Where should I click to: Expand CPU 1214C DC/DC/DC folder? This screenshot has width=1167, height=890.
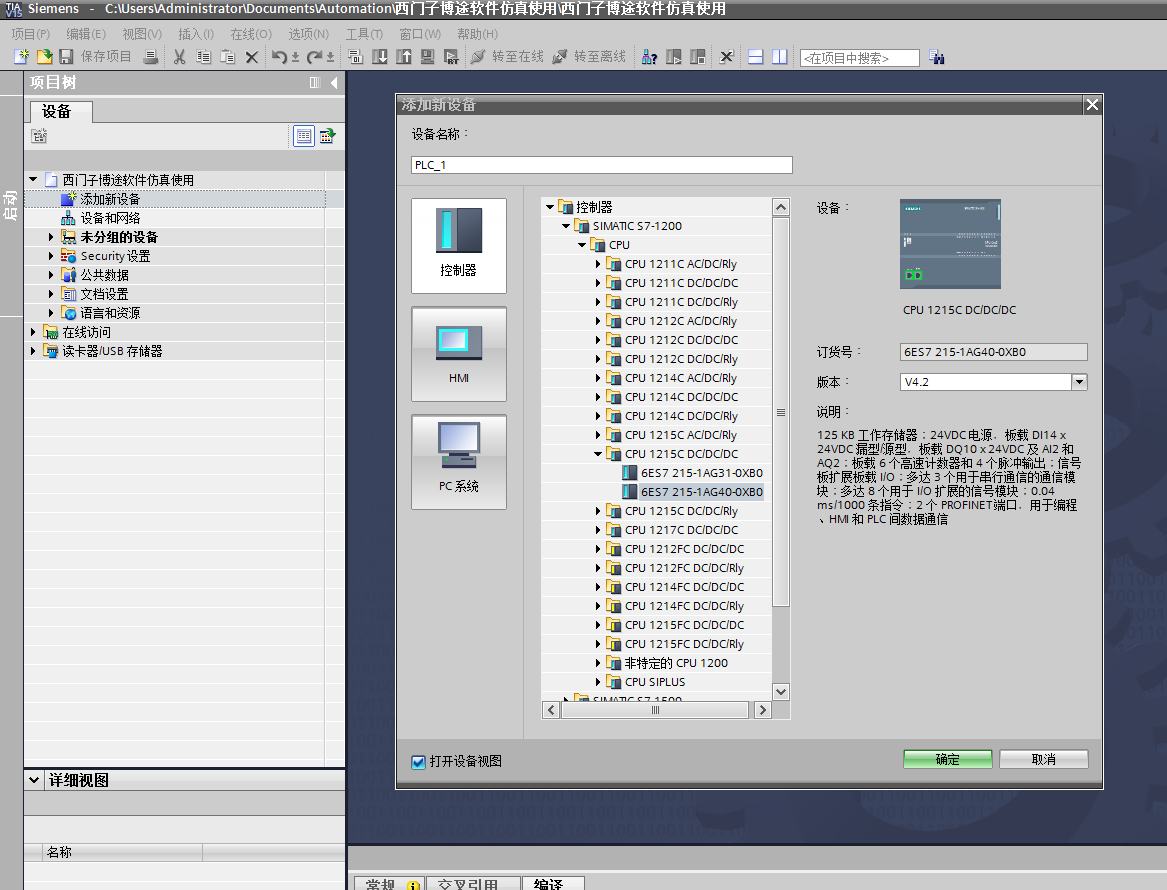pyautogui.click(x=598, y=397)
